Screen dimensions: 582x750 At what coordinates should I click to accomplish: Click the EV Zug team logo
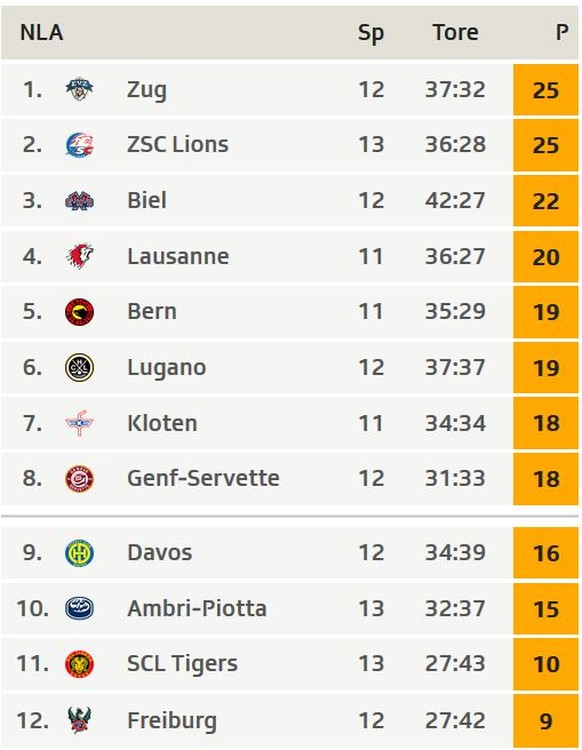[79, 89]
